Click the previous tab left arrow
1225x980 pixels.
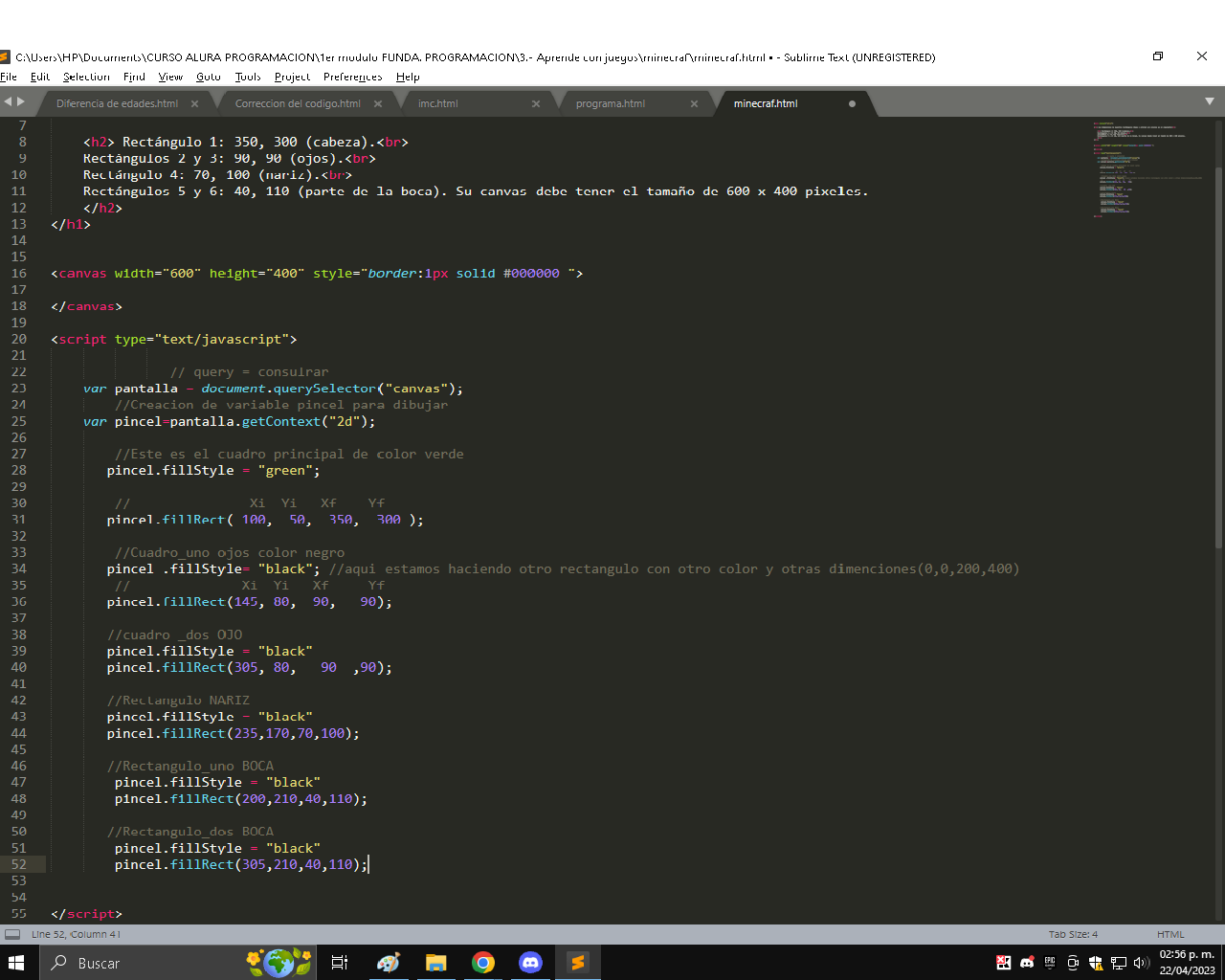8,101
